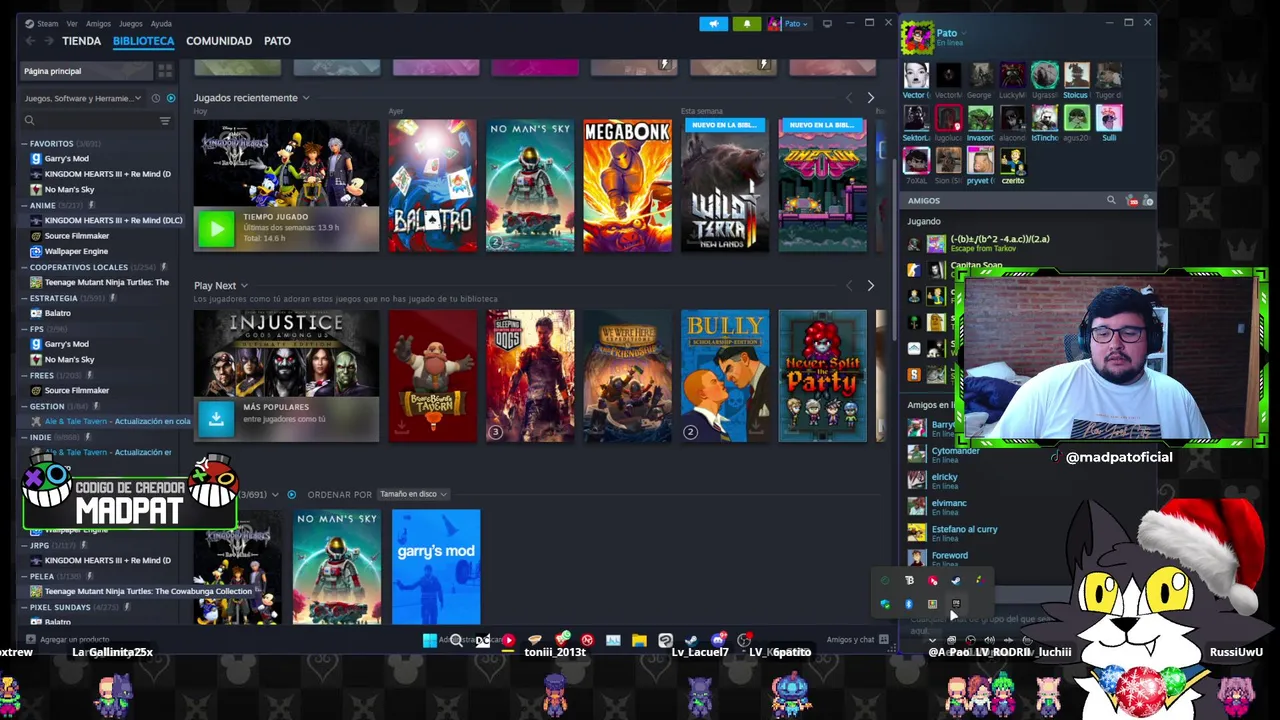Open Stoicus friend avatar
Image resolution: width=1280 pixels, height=720 pixels.
(1076, 75)
